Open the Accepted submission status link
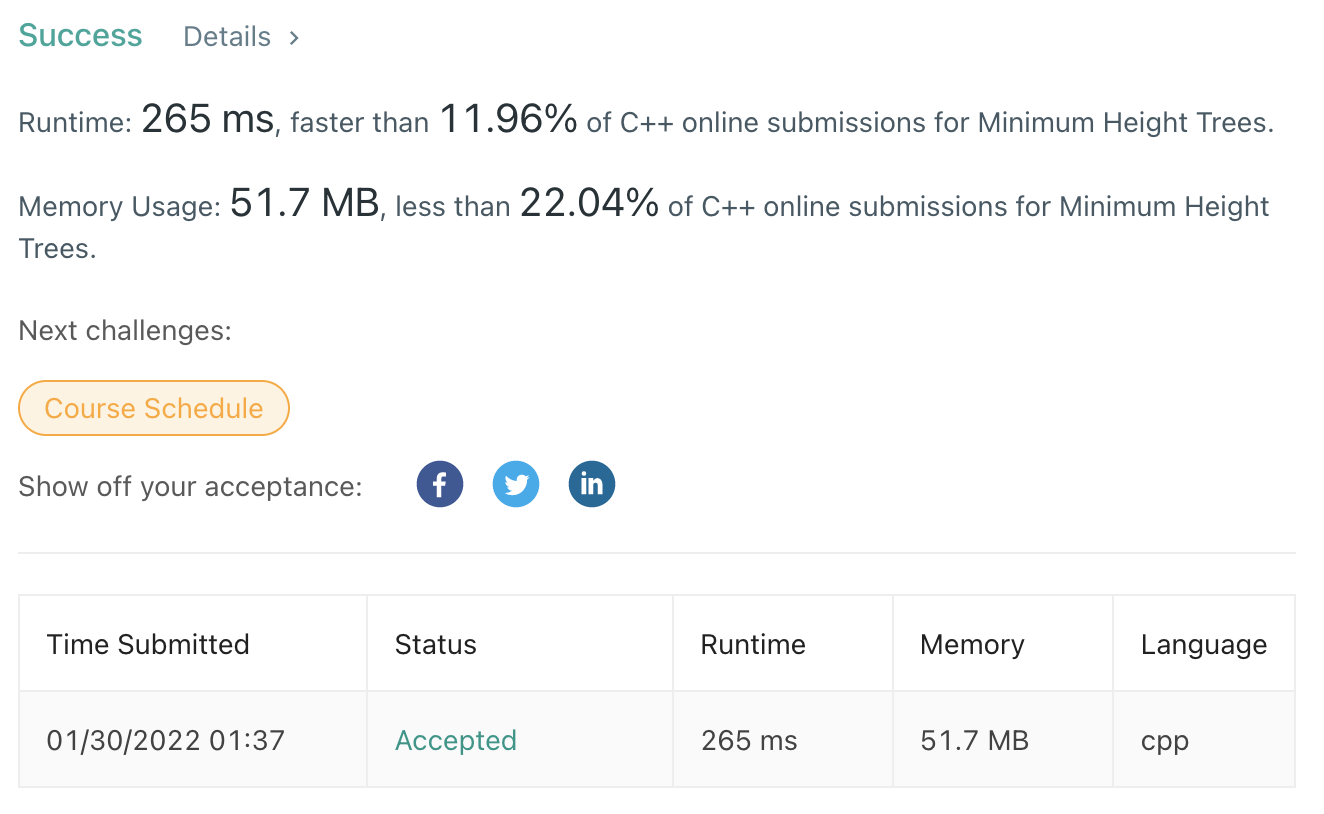 tap(456, 740)
